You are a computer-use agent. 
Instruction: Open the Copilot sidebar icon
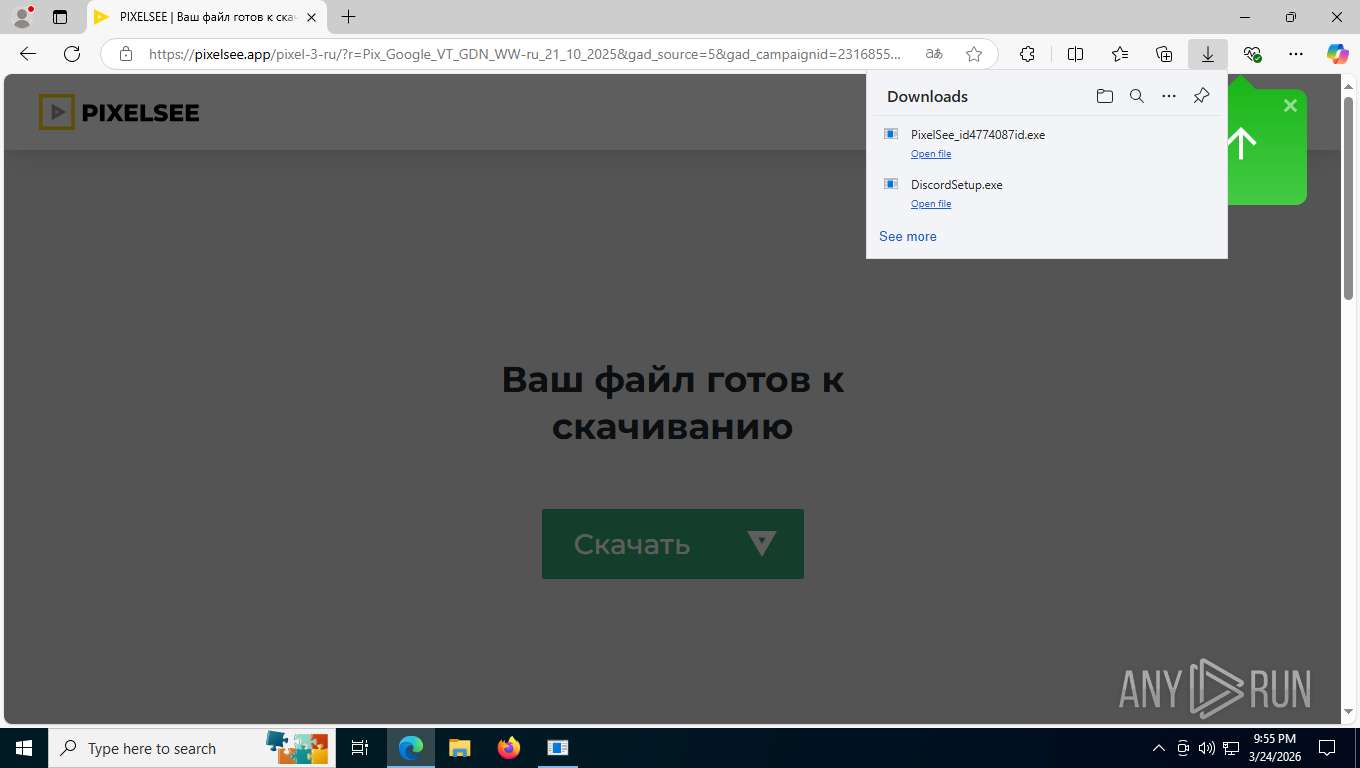coord(1338,54)
